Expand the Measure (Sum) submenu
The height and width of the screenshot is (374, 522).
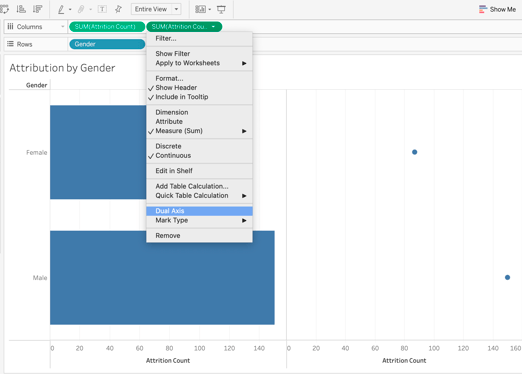click(199, 131)
